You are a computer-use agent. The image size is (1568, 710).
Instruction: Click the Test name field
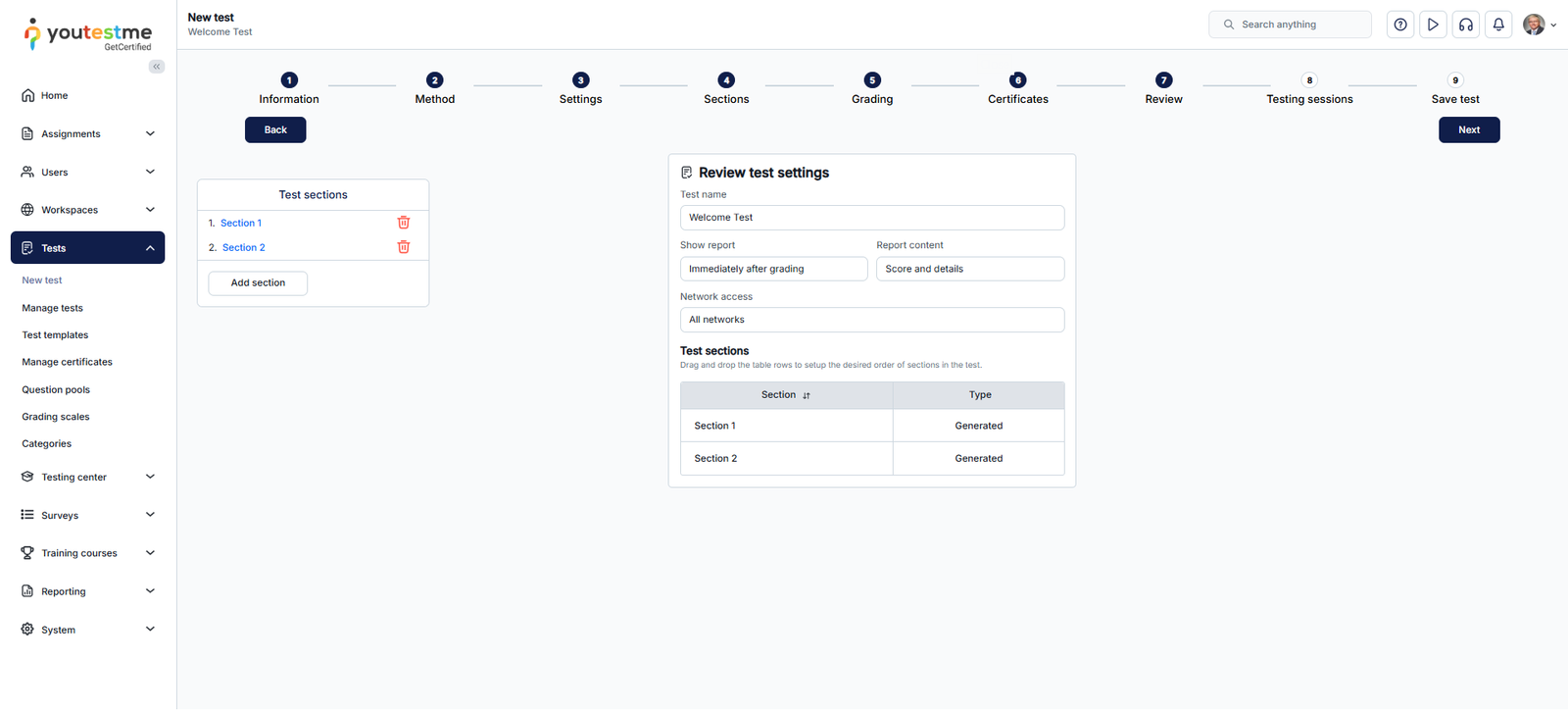pos(872,218)
